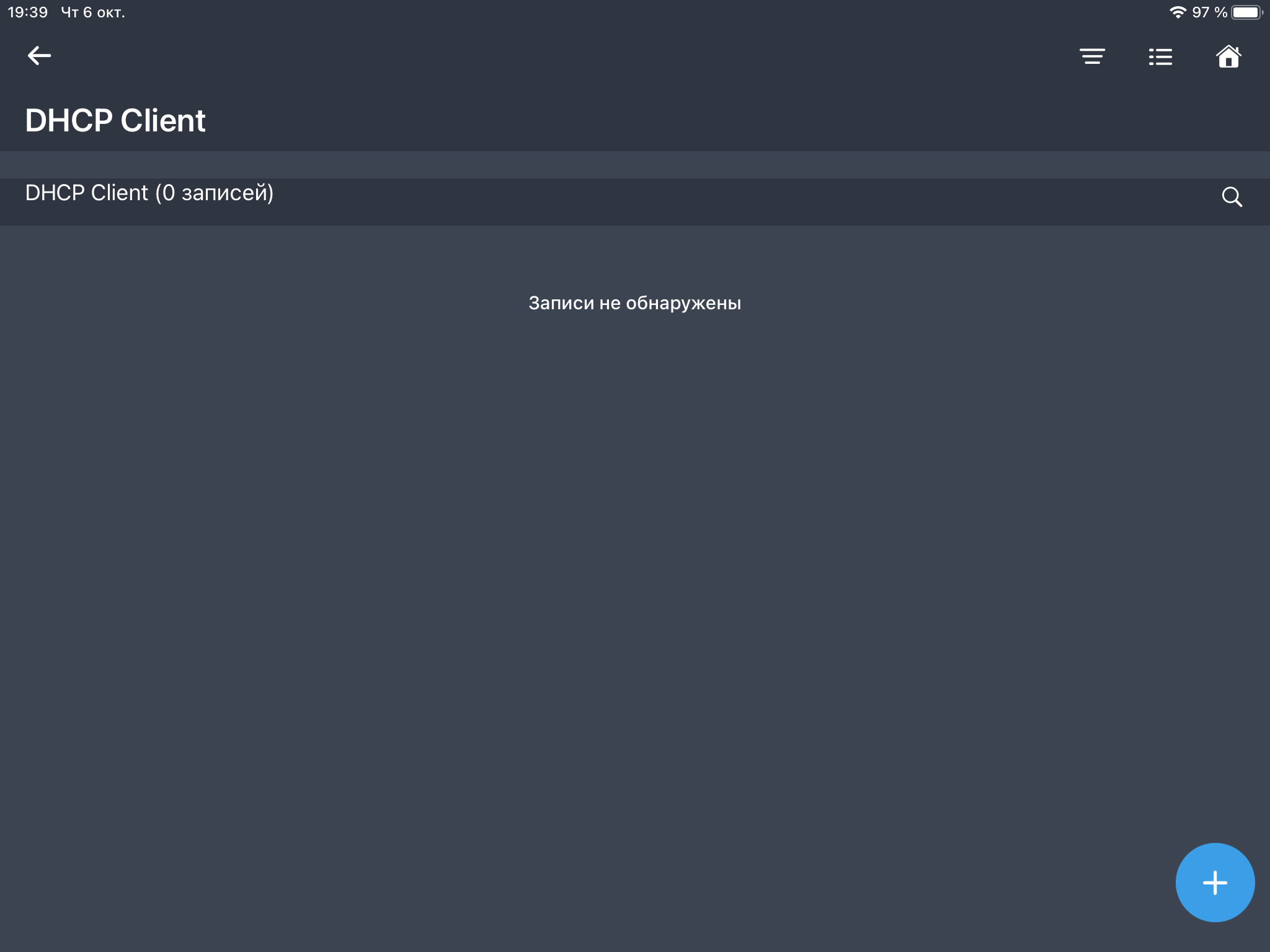Open the filter lines icon
The image size is (1270, 952).
(1092, 56)
